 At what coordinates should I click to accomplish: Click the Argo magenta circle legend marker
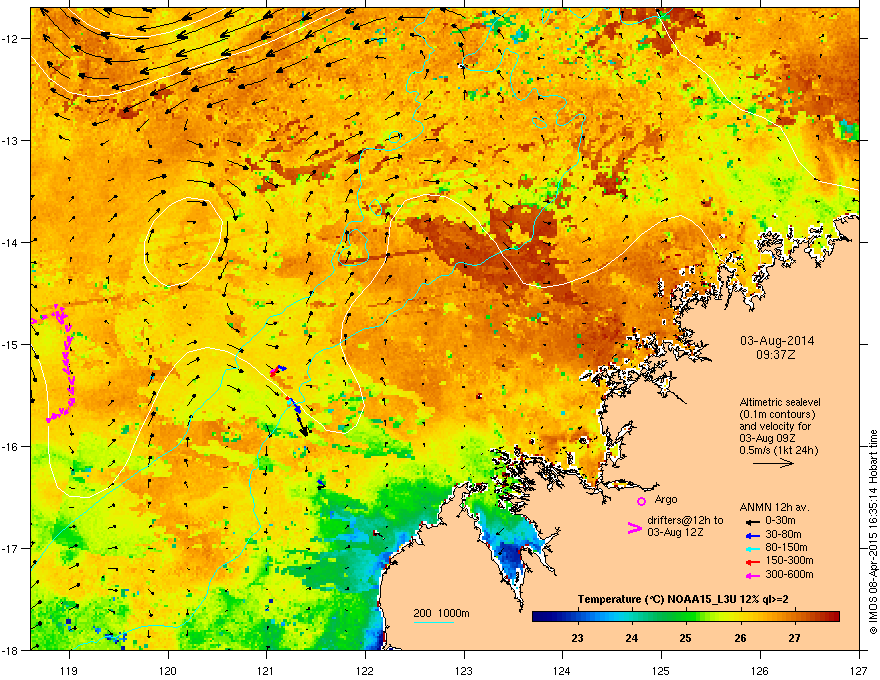(x=641, y=501)
